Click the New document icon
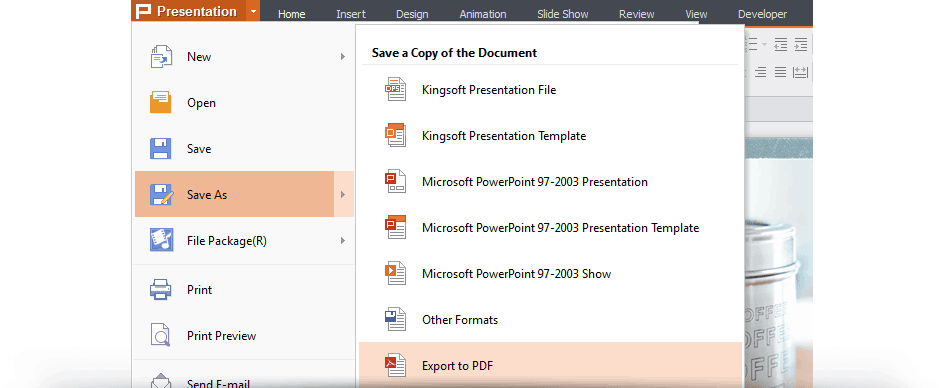This screenshot has height=388, width=942. point(161,56)
